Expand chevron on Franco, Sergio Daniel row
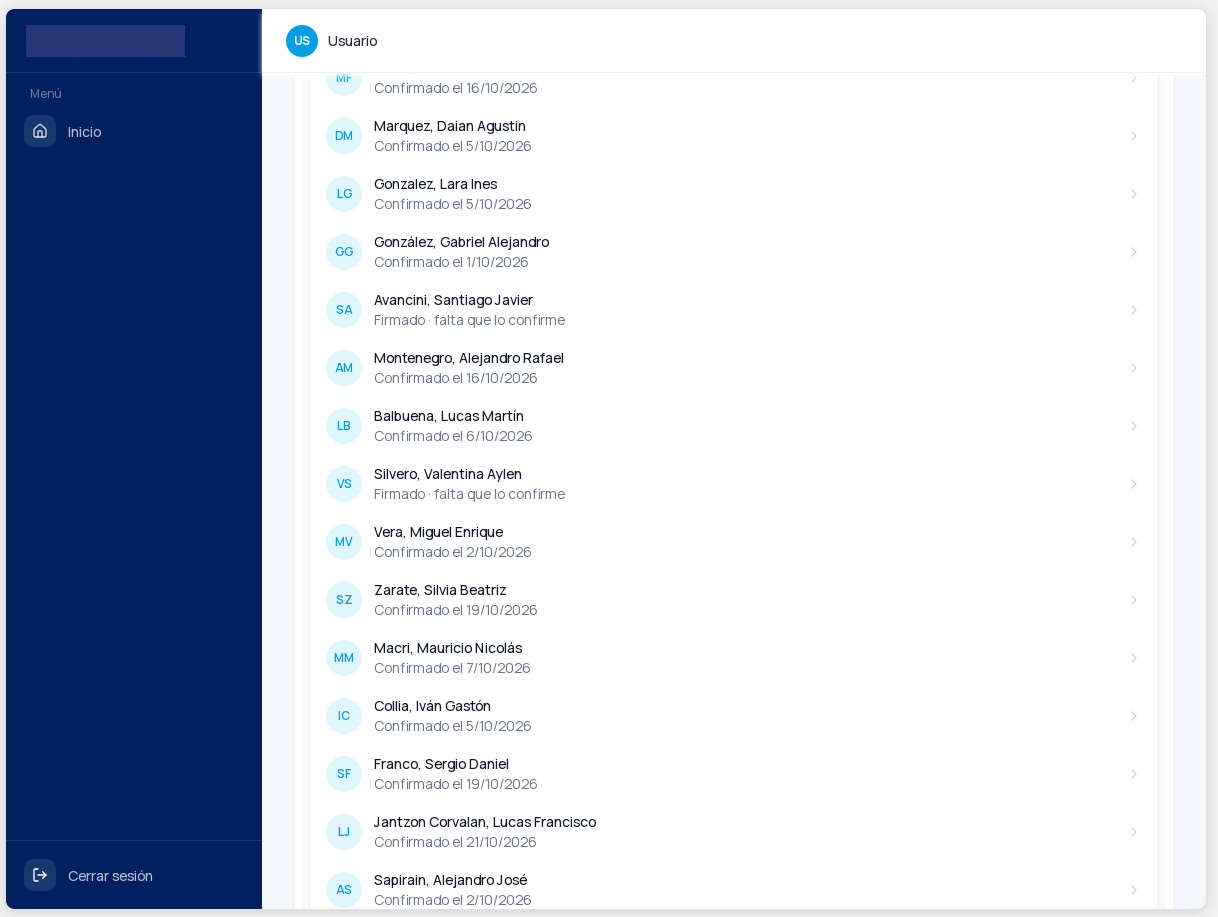Screen dimensions: 1218x917 (x=1134, y=774)
